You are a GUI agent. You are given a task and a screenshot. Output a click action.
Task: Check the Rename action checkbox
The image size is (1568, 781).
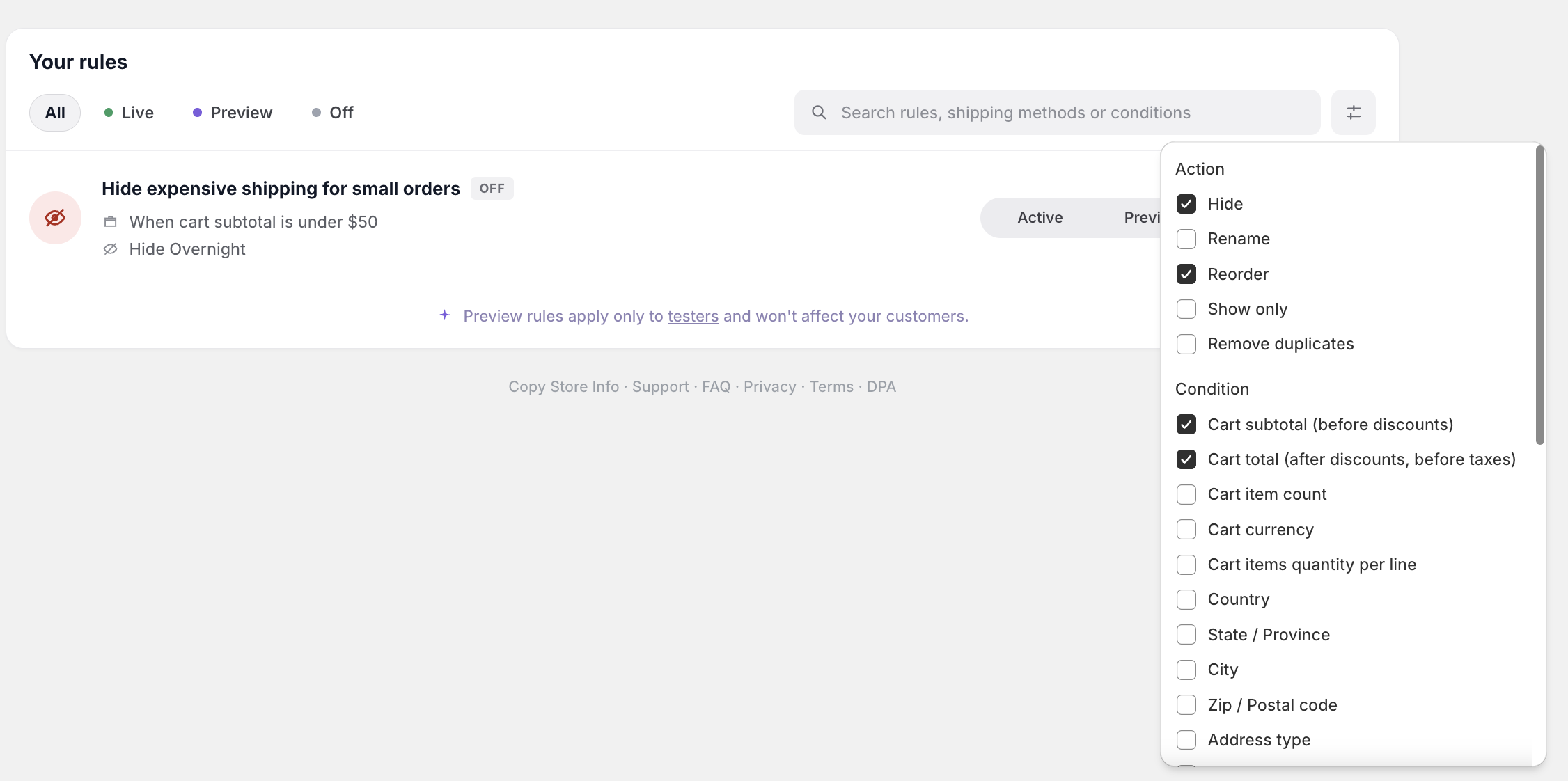tap(1186, 239)
